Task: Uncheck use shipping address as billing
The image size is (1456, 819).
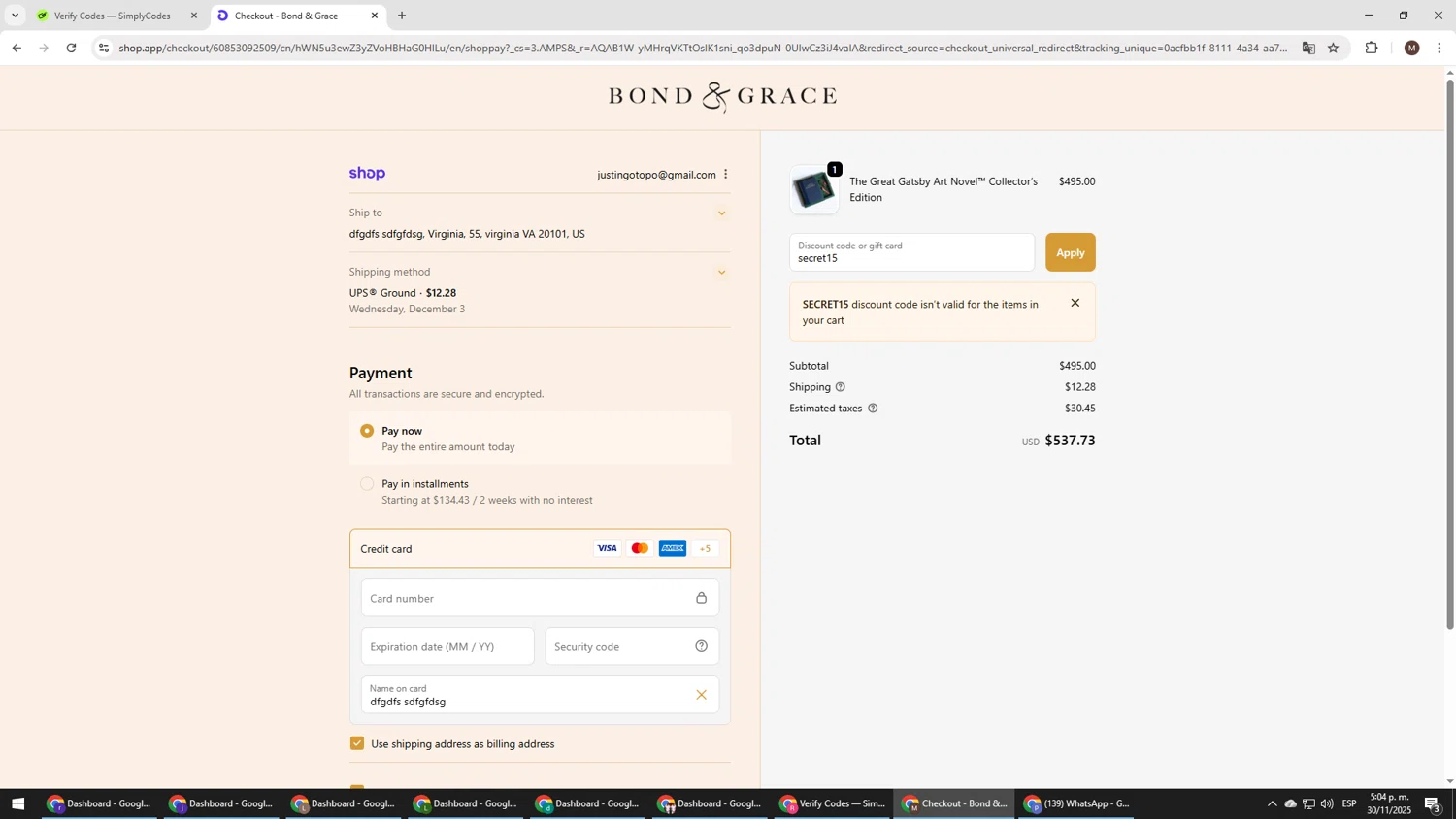Action: 357,743
